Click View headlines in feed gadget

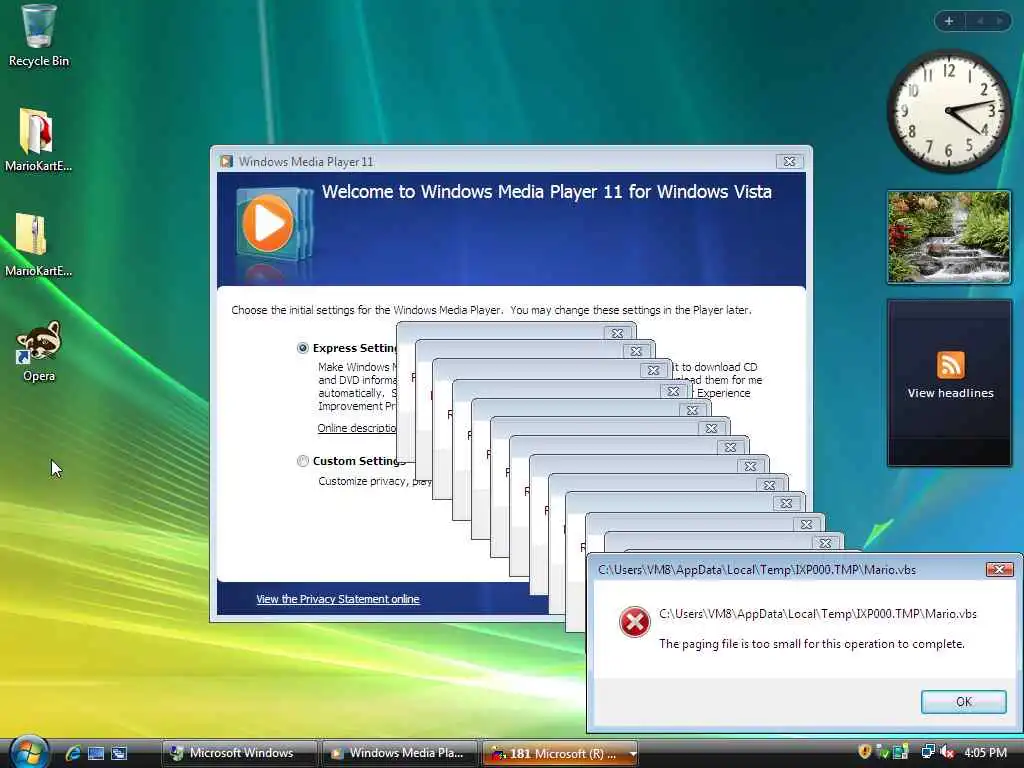click(950, 393)
